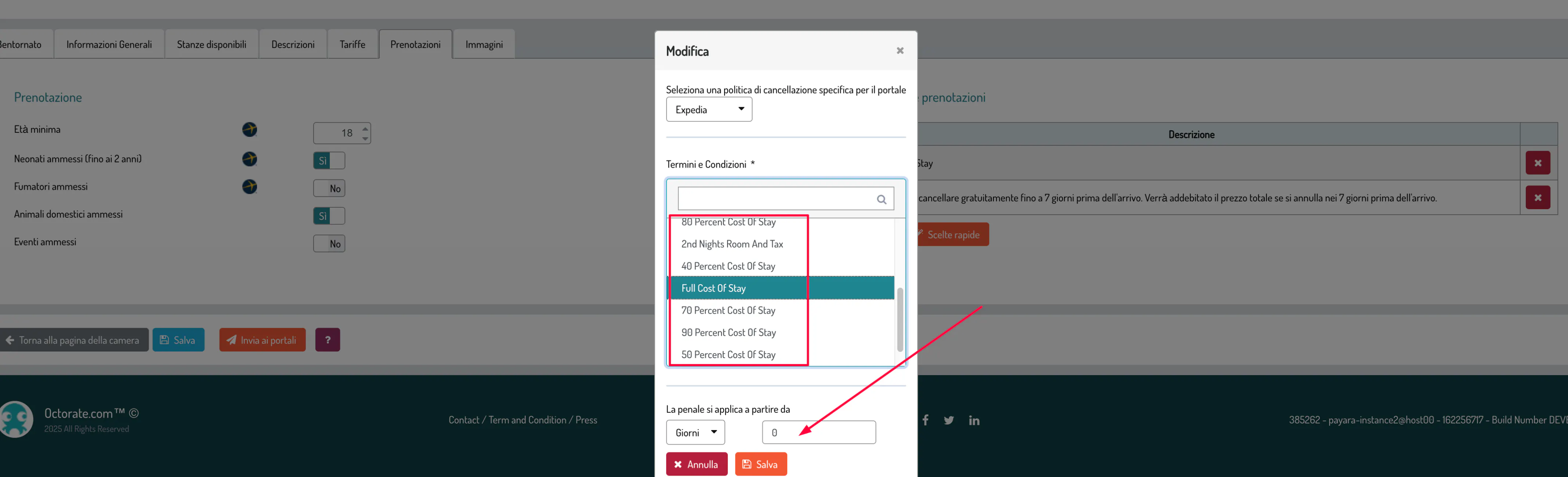
Task: Open the Expedia portal dropdown
Action: 708,110
